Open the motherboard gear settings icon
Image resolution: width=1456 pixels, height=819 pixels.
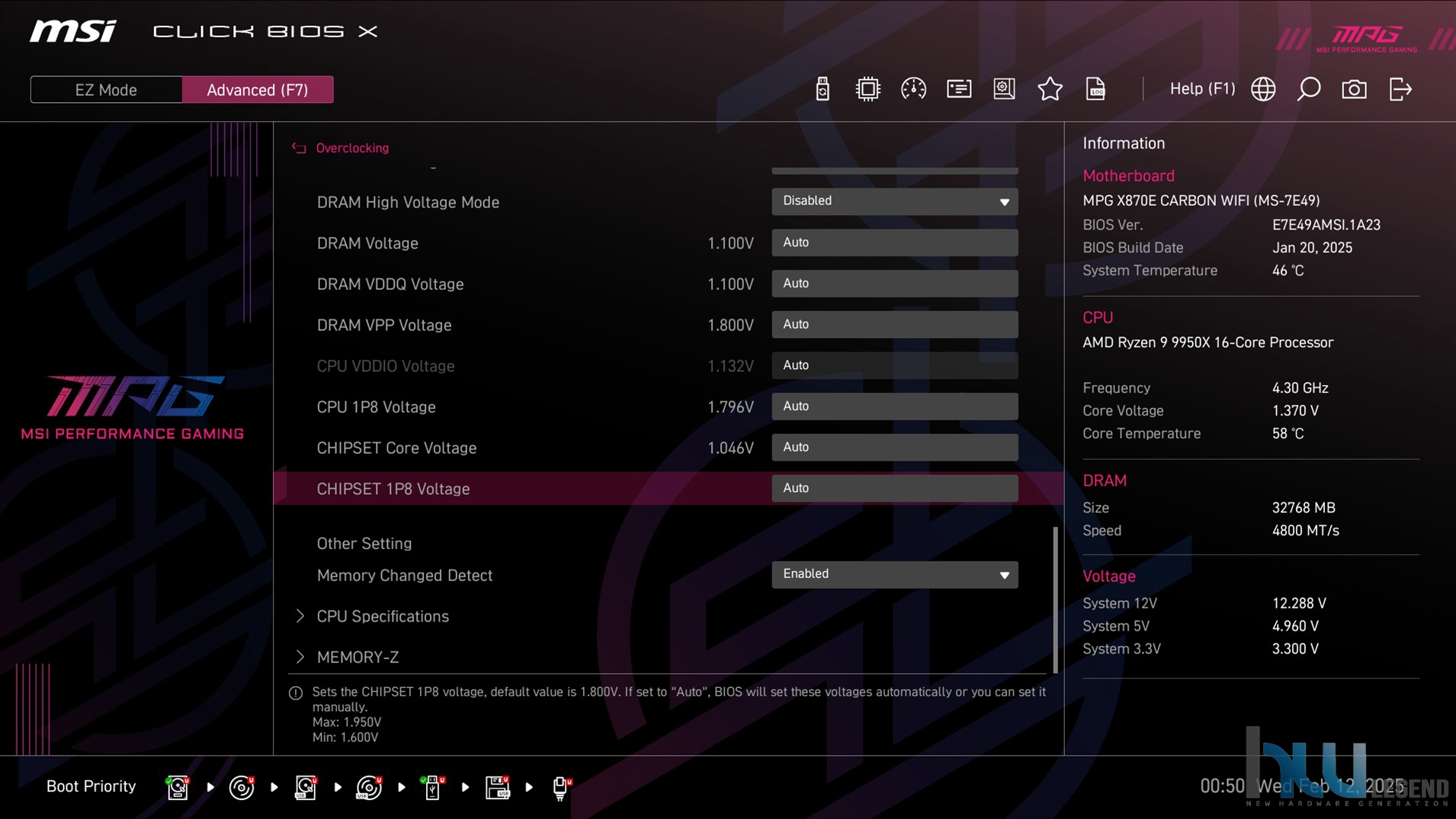[1004, 89]
